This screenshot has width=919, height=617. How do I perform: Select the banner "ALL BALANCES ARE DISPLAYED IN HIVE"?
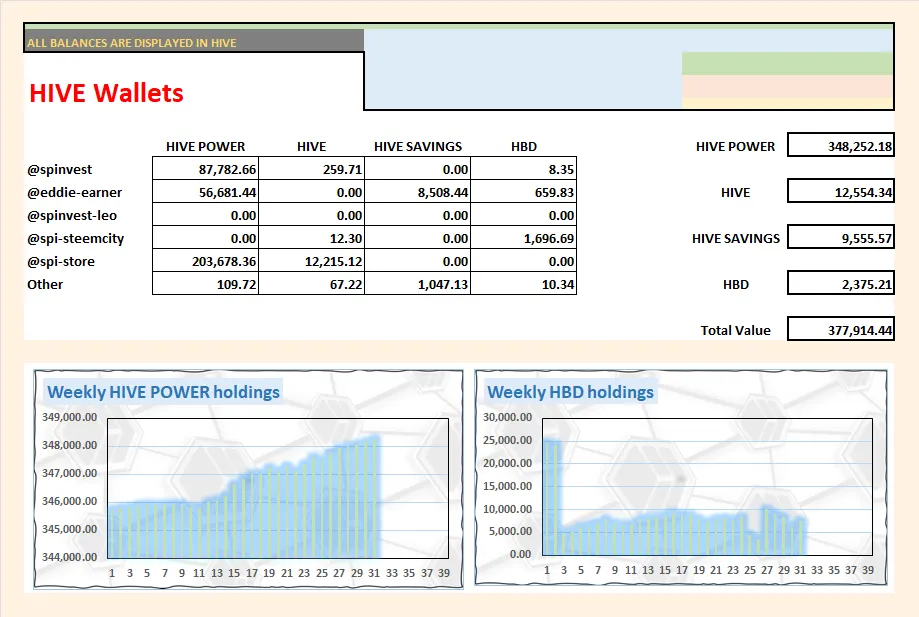pos(193,41)
